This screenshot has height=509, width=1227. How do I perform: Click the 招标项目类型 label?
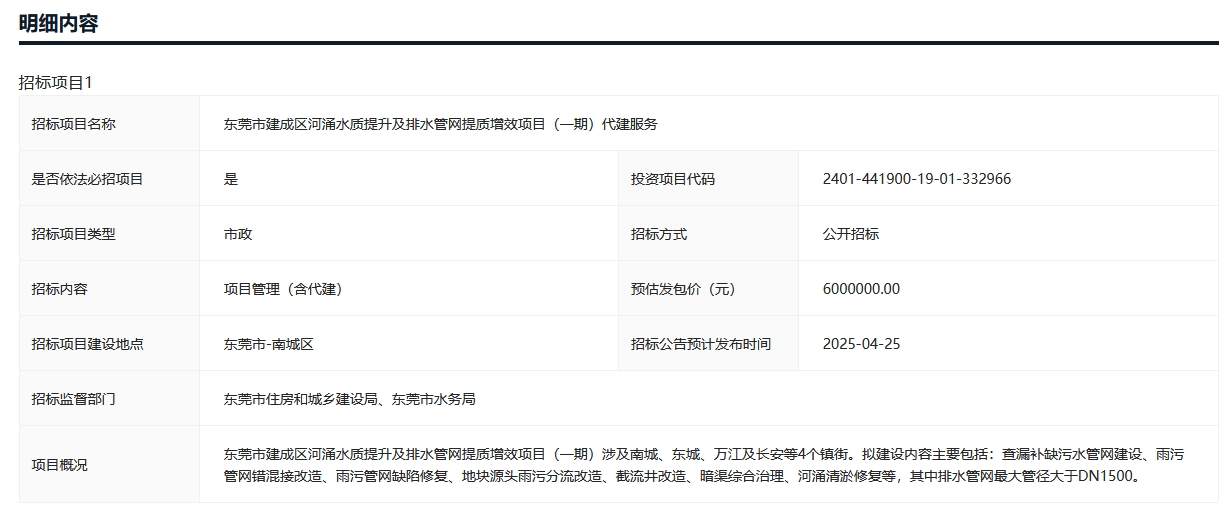[x=74, y=234]
